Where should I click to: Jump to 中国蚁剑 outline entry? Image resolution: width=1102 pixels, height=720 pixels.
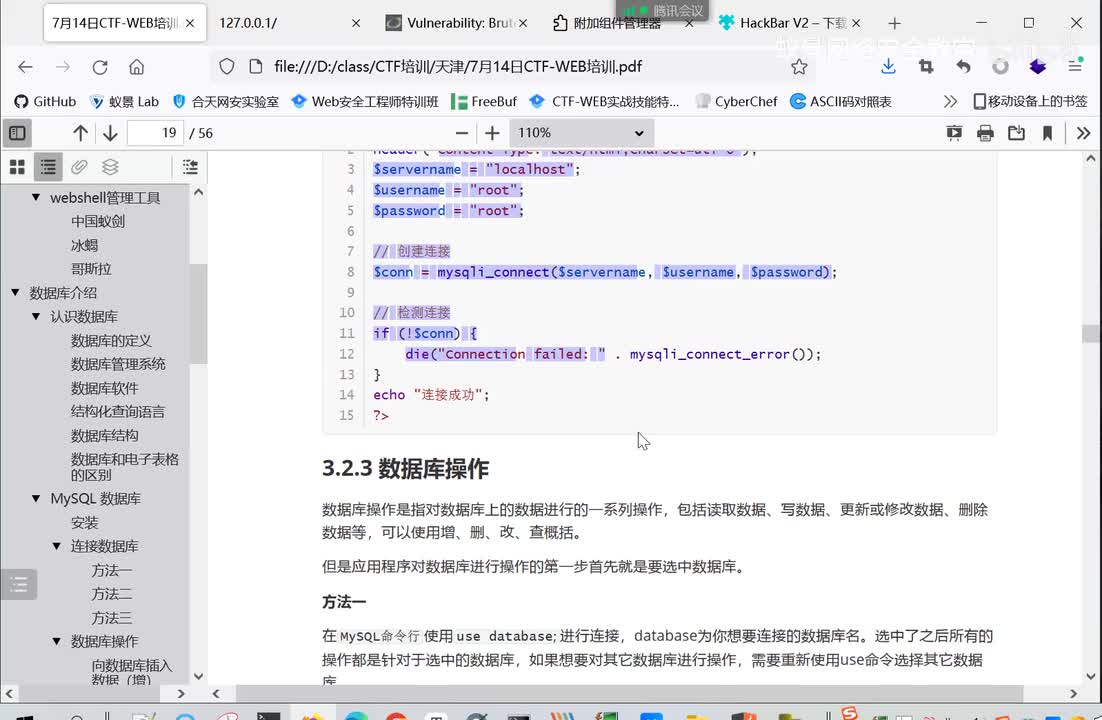(98, 221)
